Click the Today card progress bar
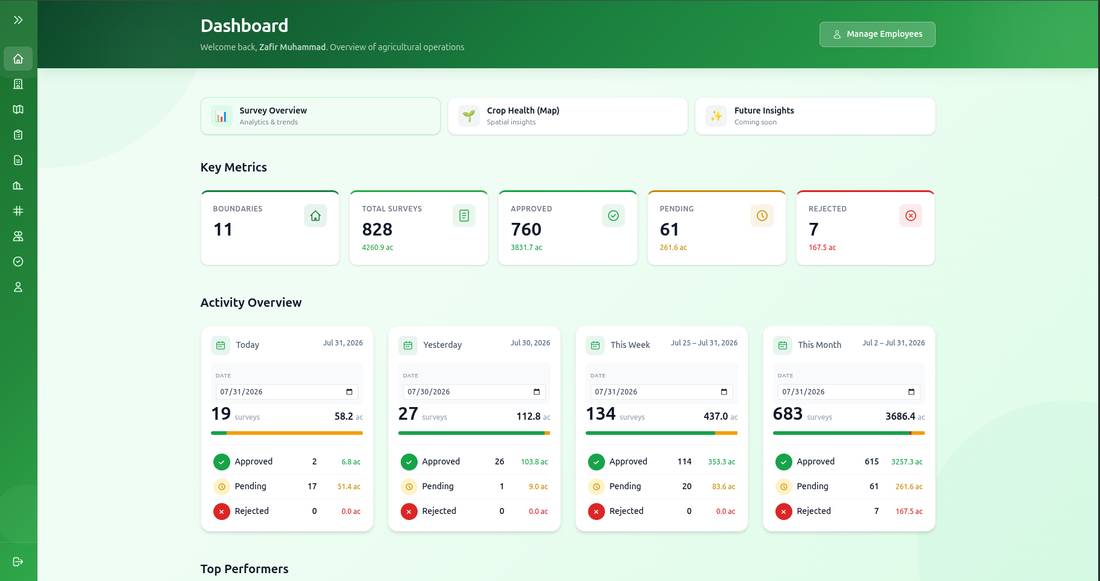 287,433
